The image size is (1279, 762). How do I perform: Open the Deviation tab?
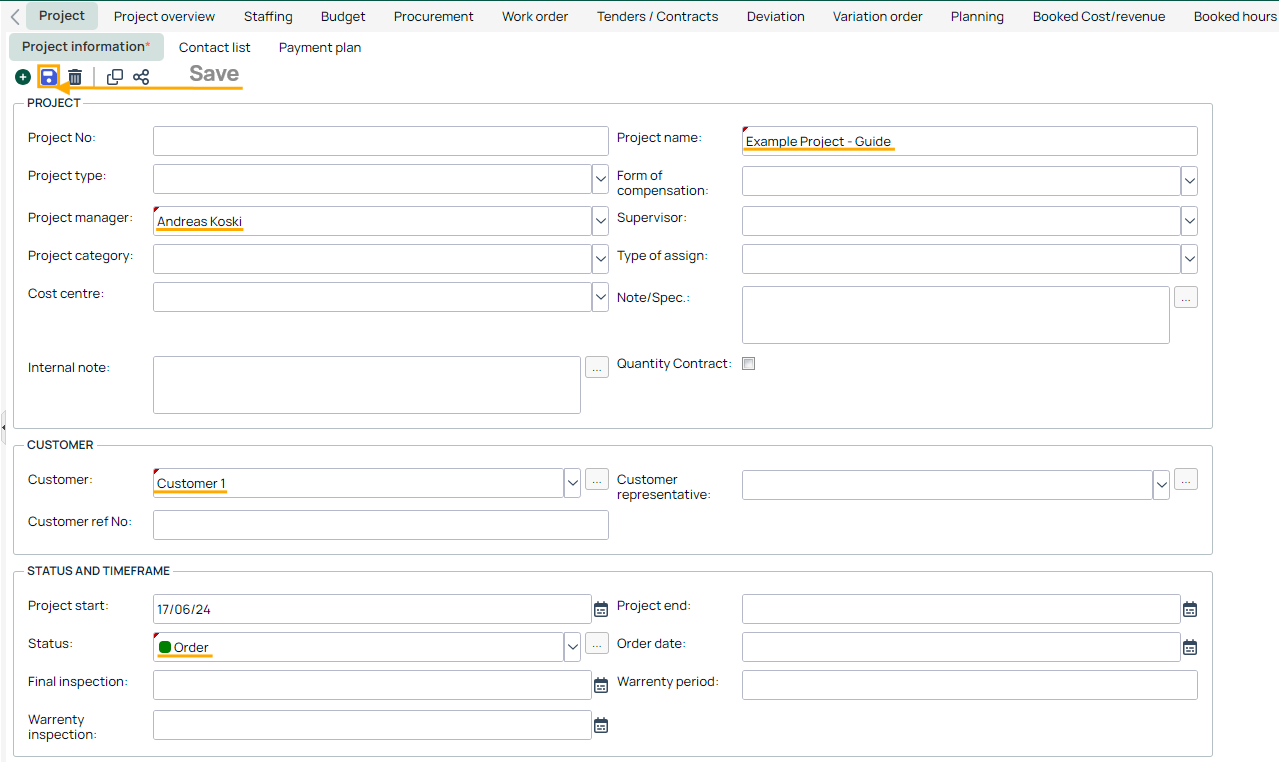[776, 16]
